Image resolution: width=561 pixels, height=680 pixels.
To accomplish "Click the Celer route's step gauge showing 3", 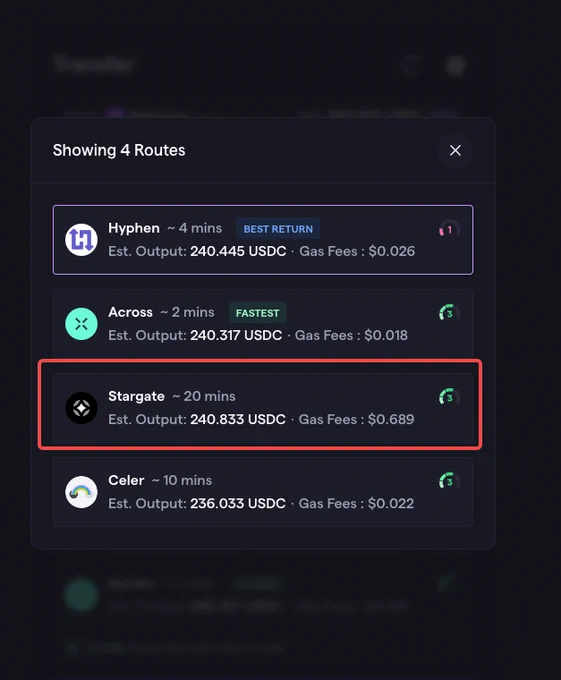I will pyautogui.click(x=449, y=481).
